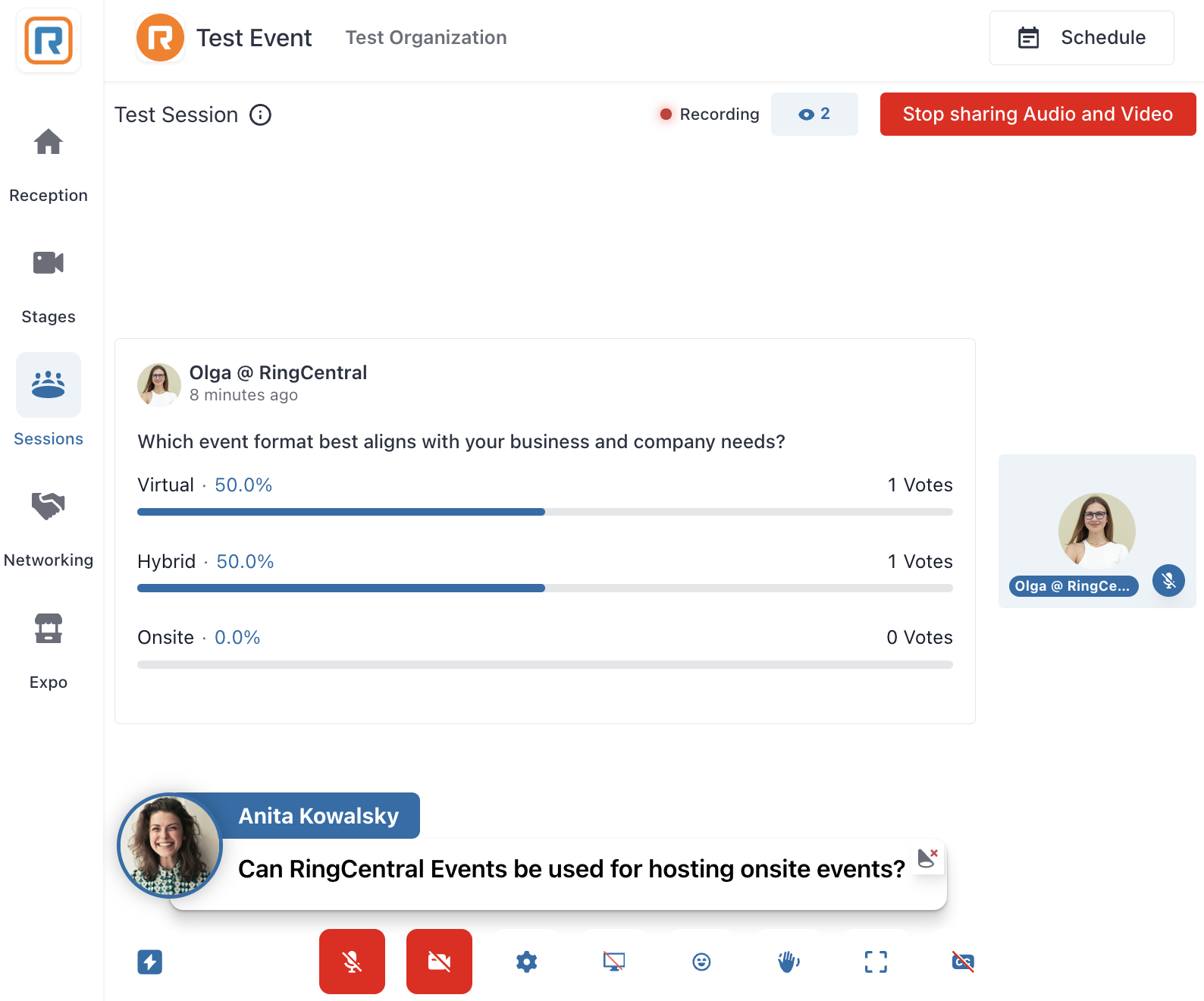Open the Stages camera icon
The width and height of the screenshot is (1204, 1001).
49,263
